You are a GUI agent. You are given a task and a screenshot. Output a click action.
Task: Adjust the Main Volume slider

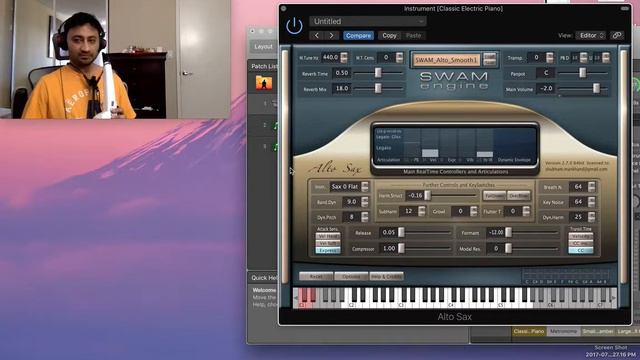(x=582, y=88)
